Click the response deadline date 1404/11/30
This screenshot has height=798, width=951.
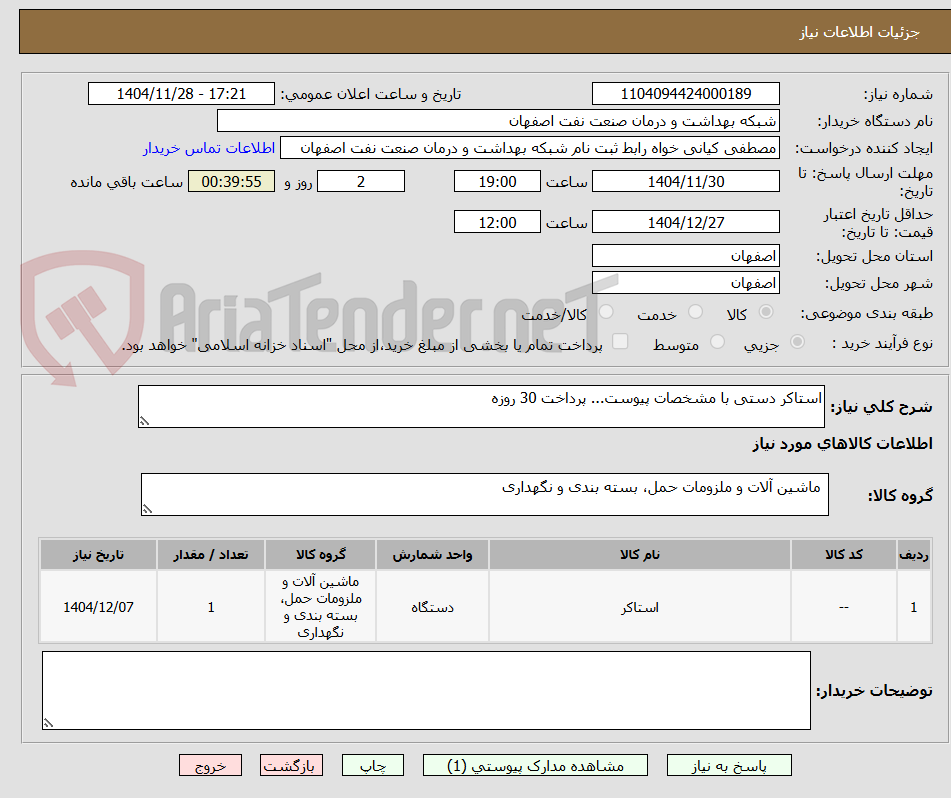(685, 181)
